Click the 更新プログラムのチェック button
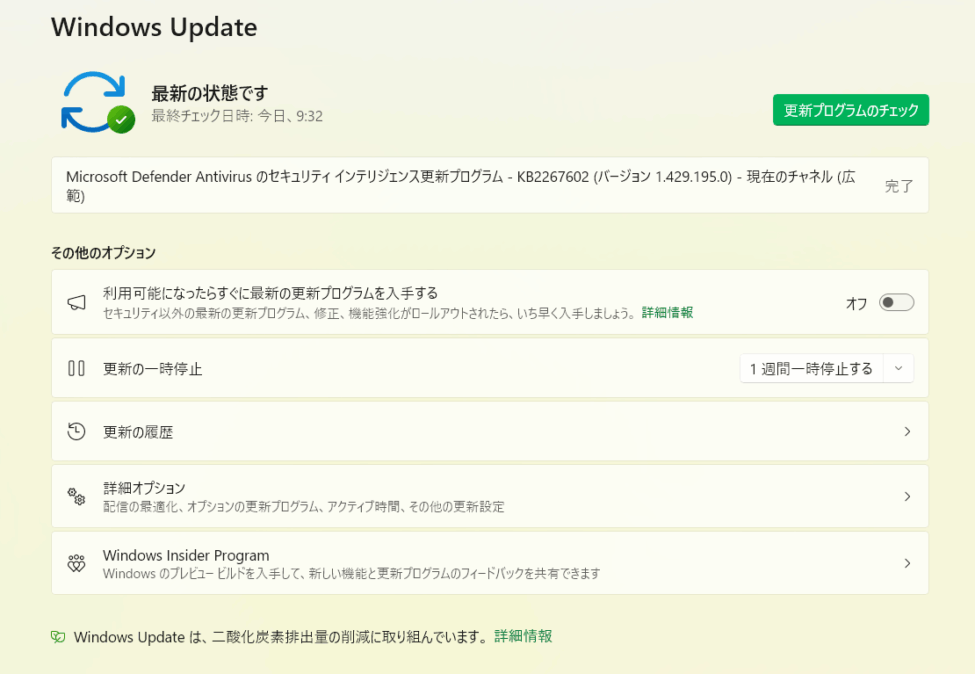 point(851,110)
